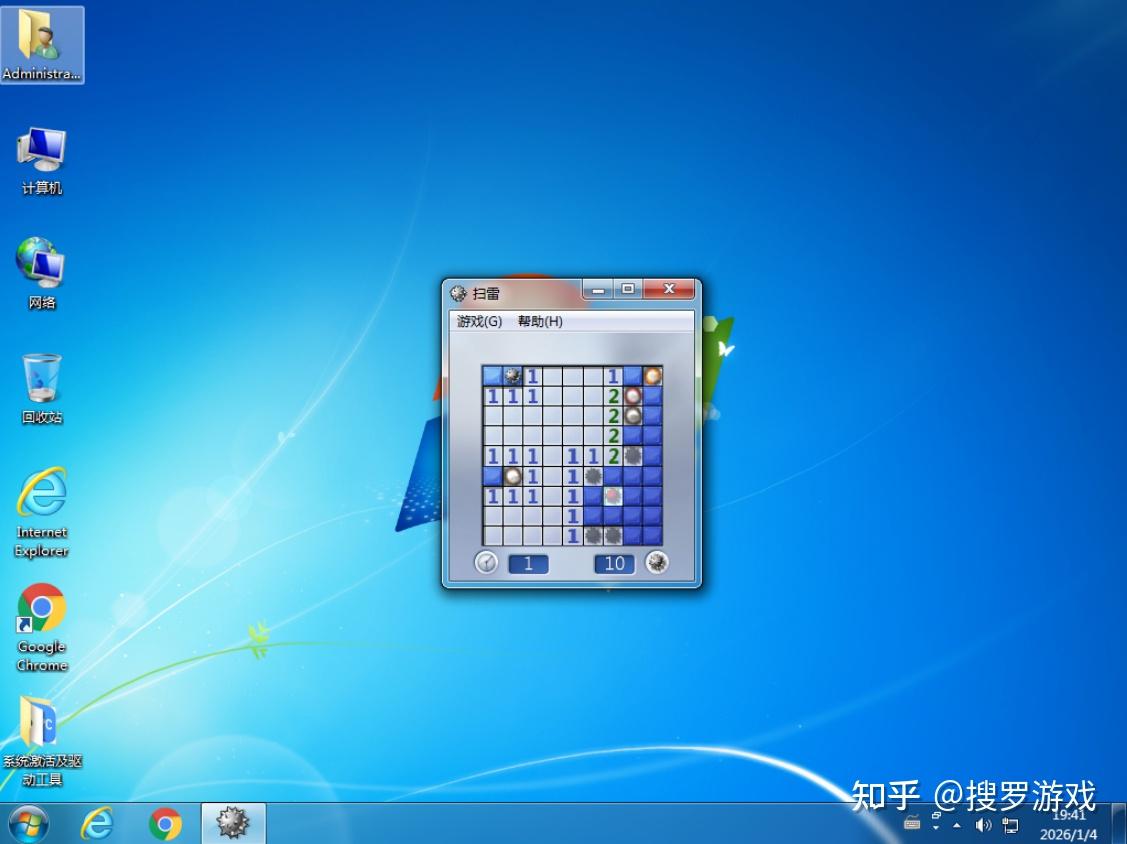Click the green 2 beside the fifth-row dark mine

[612, 455]
